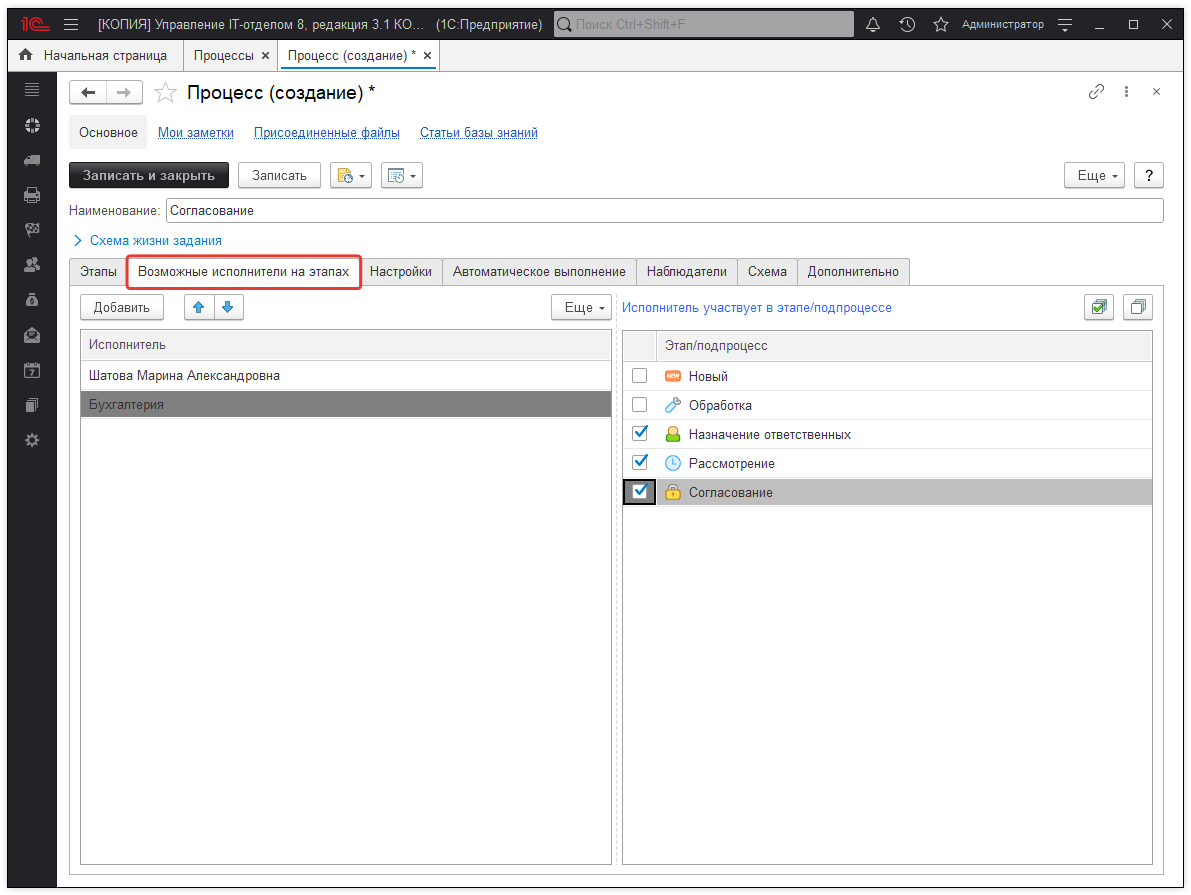Click the Записать и закрыть button
1191x895 pixels.
pos(149,175)
